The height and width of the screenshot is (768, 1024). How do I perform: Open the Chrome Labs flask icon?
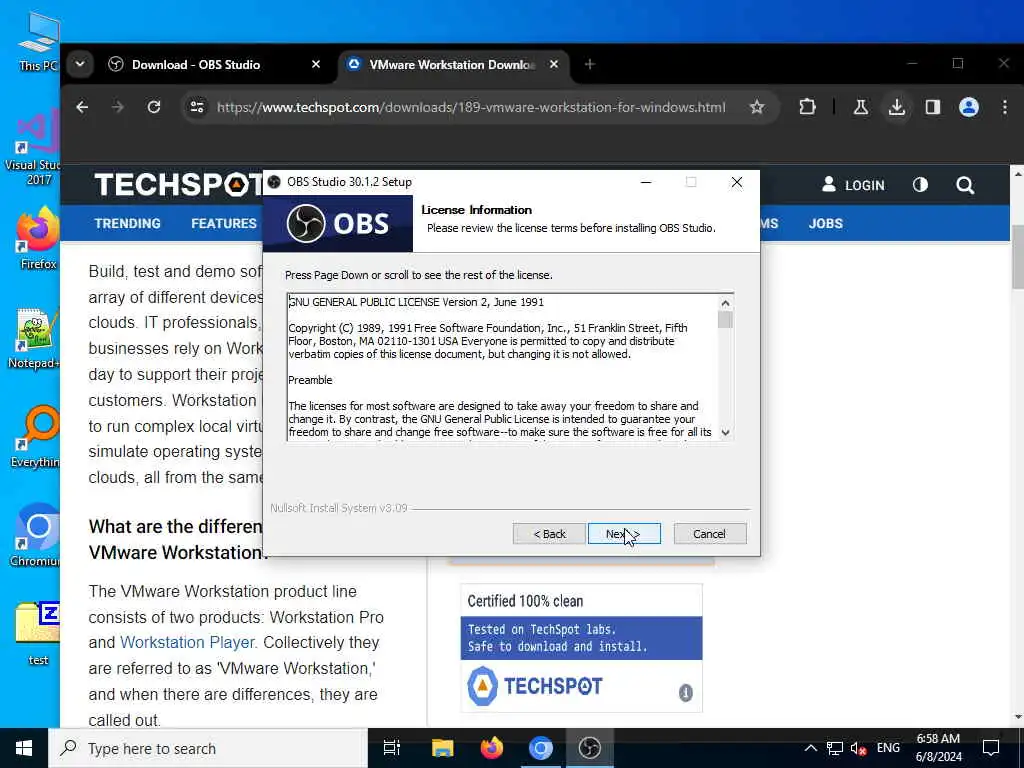pyautogui.click(x=861, y=107)
